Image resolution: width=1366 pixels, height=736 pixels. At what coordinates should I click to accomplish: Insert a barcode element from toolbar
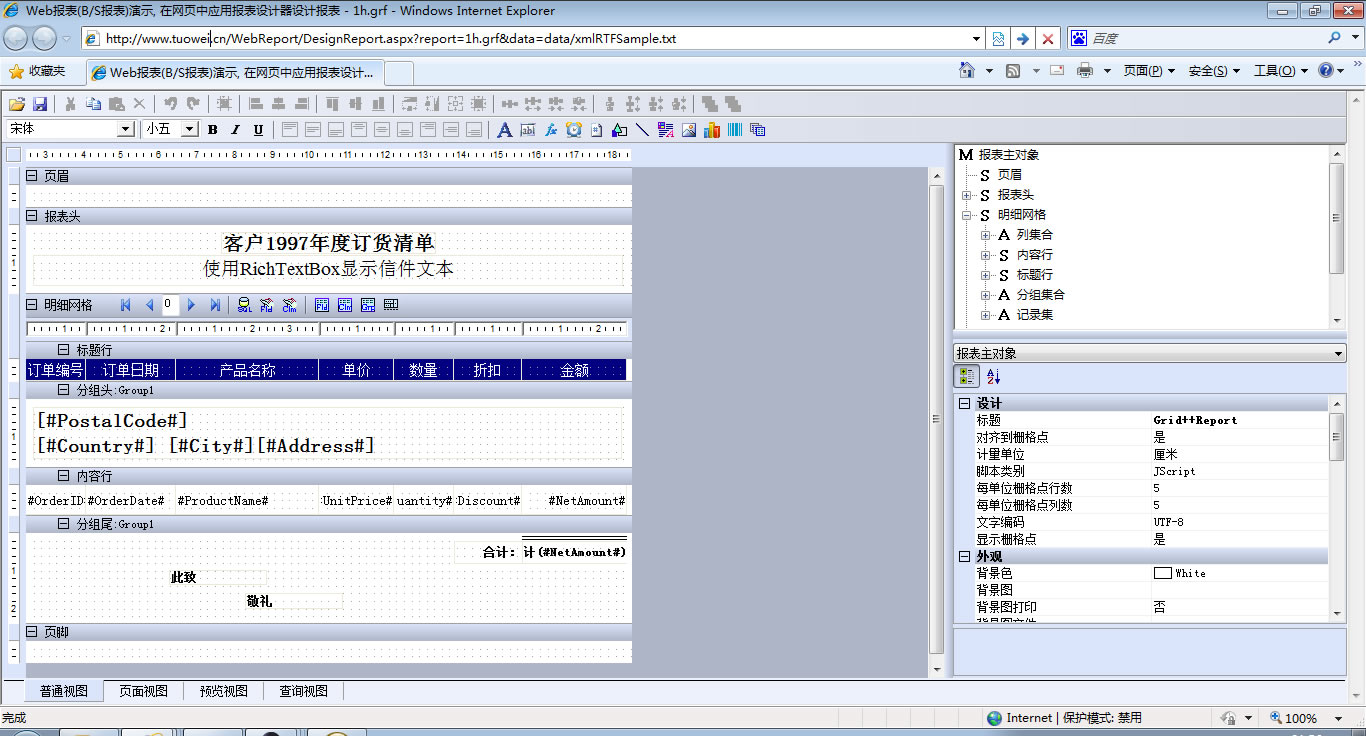pos(735,130)
